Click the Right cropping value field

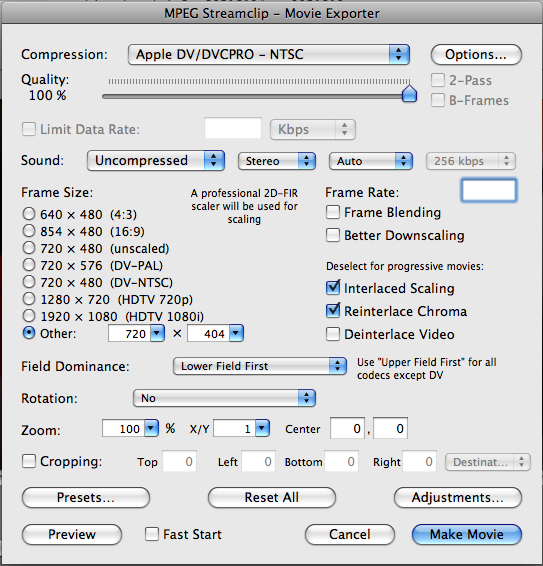(420, 461)
